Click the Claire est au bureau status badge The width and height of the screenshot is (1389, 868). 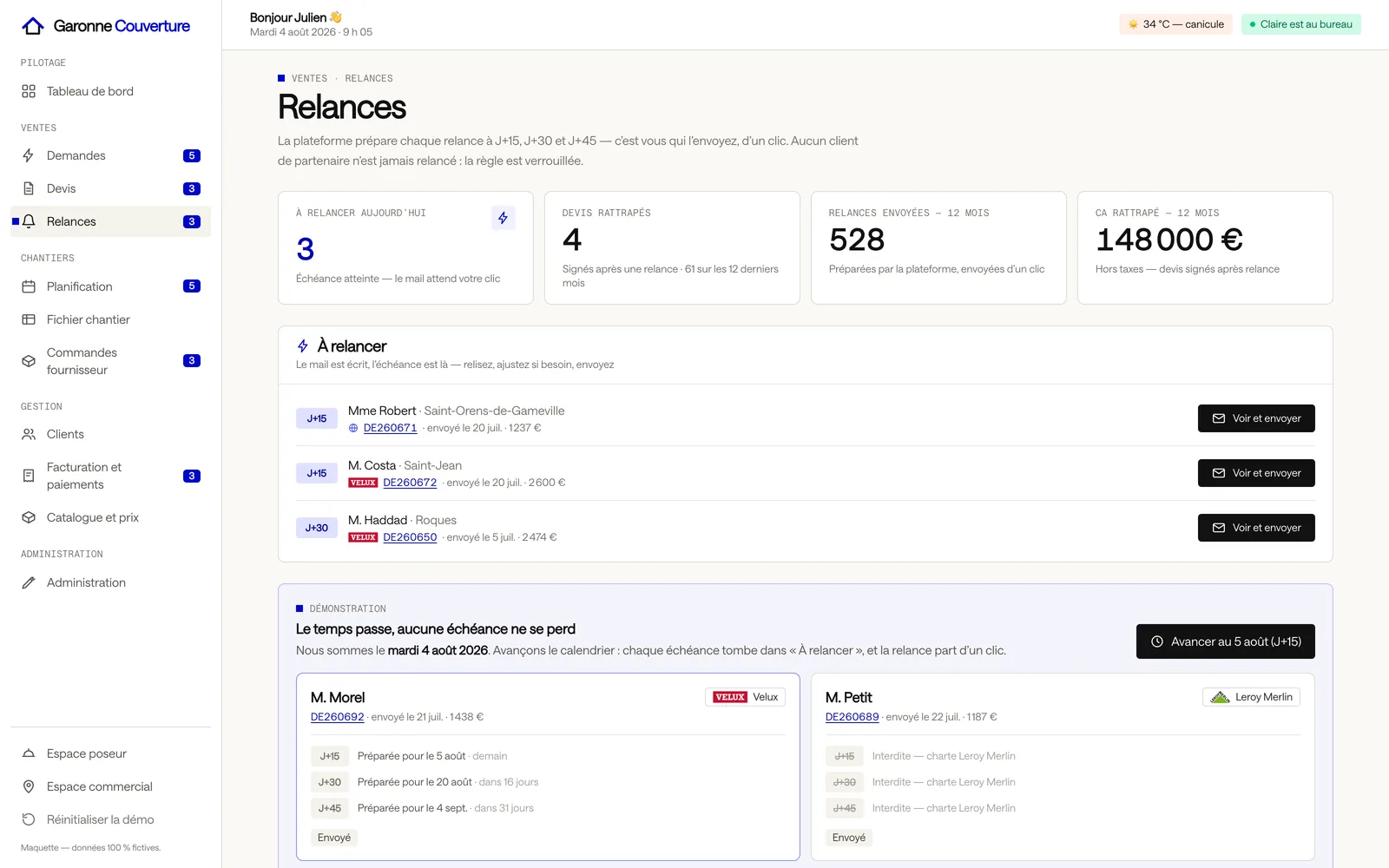(x=1301, y=24)
